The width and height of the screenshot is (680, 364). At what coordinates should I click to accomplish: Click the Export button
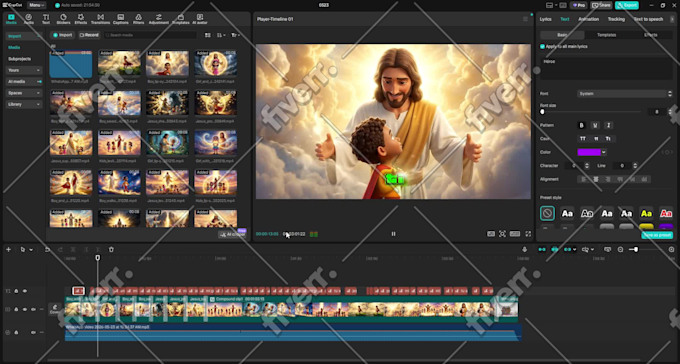point(627,5)
